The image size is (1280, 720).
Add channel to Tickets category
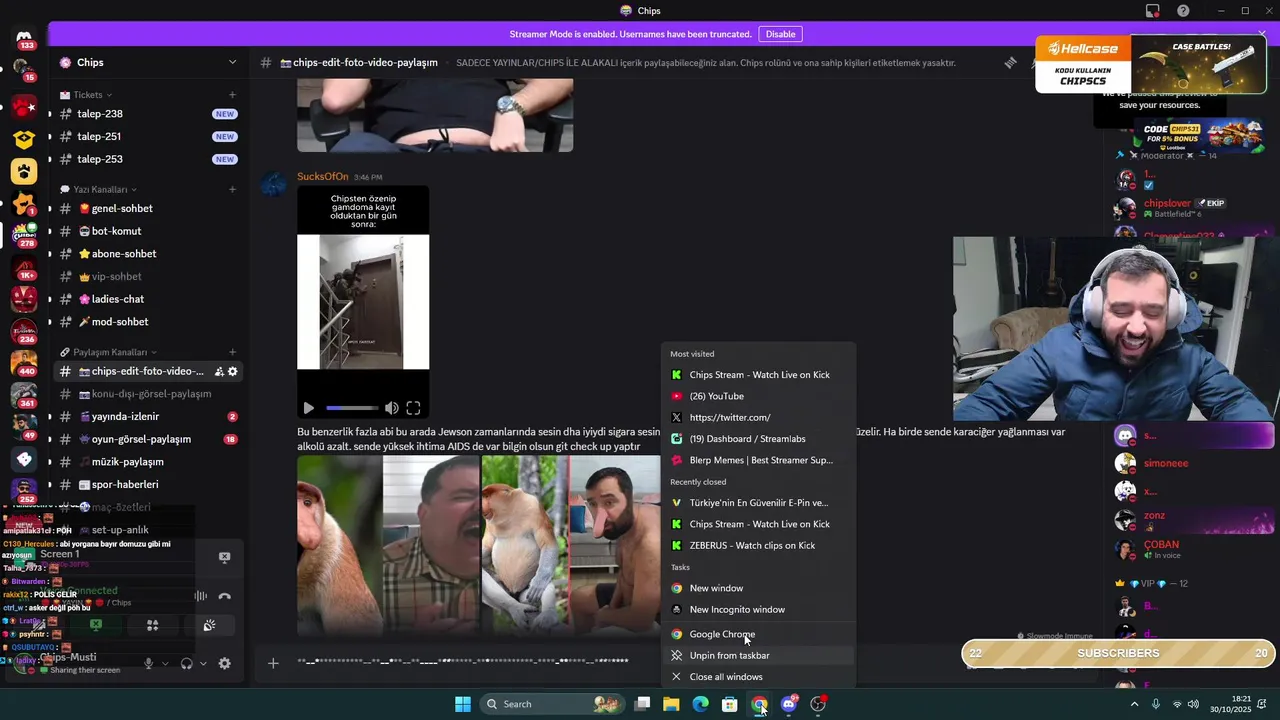232,95
